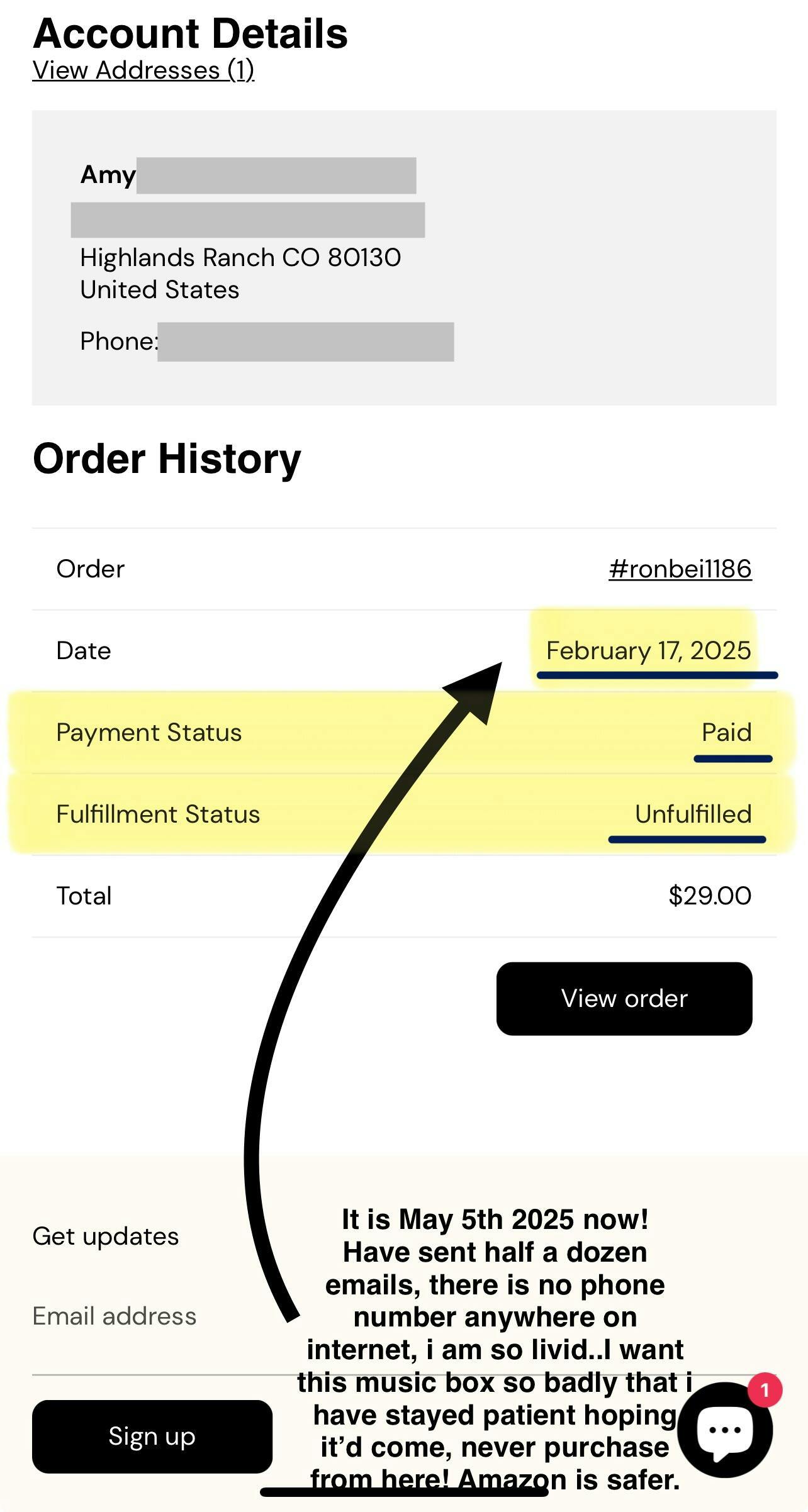Image resolution: width=808 pixels, height=1512 pixels.
Task: Click the United States country line
Action: coord(160,289)
